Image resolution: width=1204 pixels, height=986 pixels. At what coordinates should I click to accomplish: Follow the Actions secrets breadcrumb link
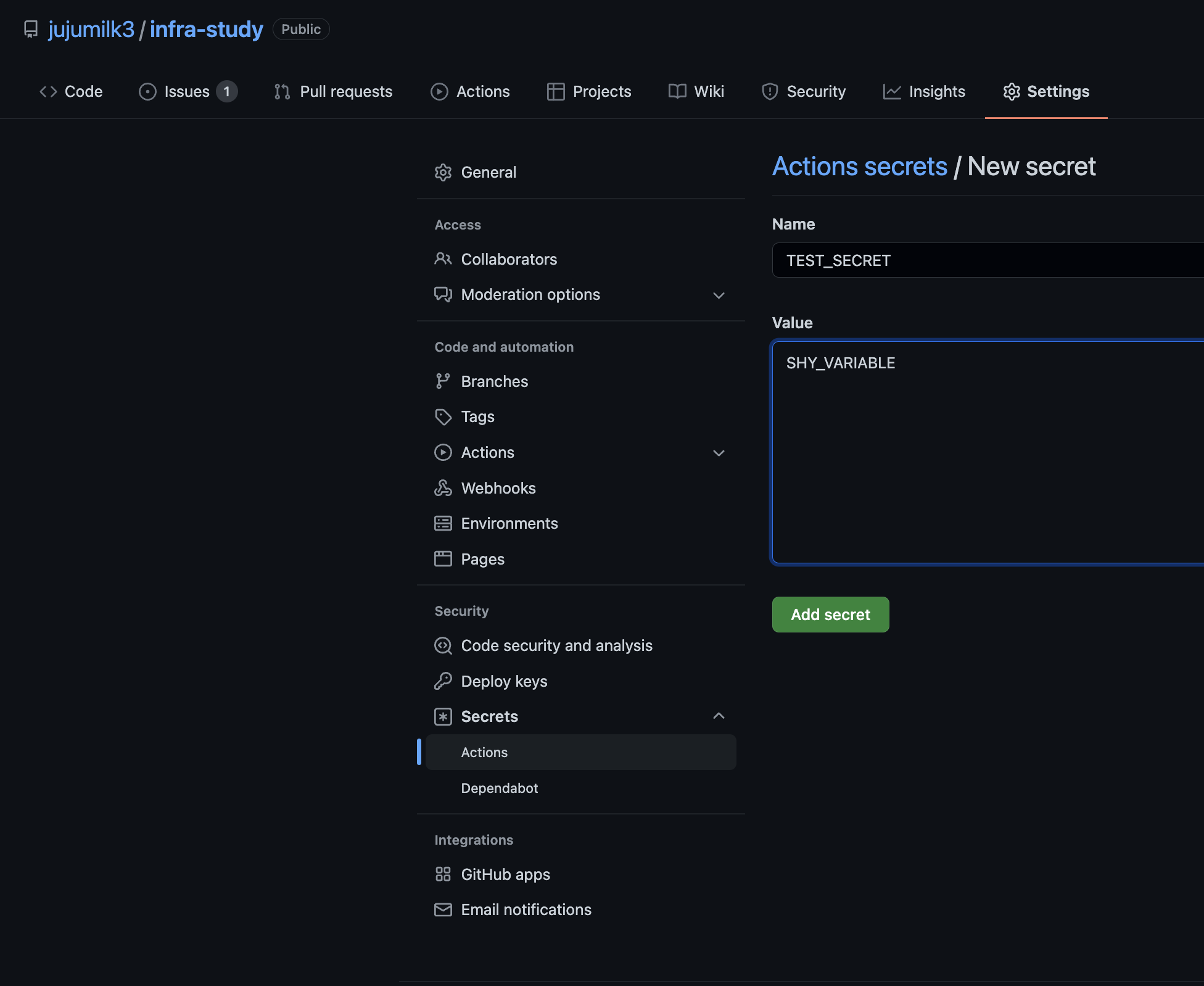[x=859, y=167]
